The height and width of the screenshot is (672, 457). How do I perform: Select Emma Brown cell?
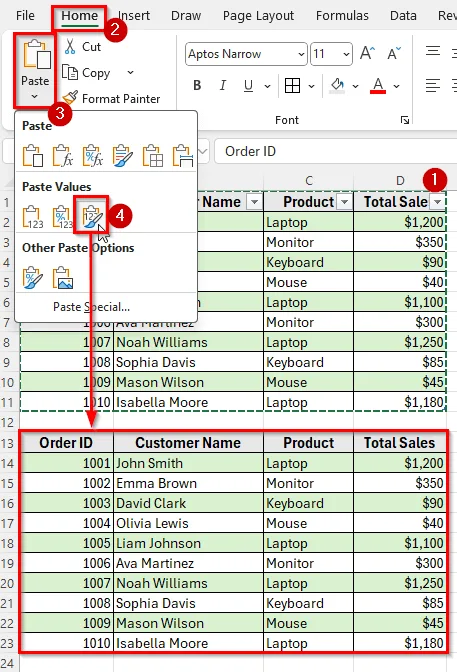click(188, 483)
